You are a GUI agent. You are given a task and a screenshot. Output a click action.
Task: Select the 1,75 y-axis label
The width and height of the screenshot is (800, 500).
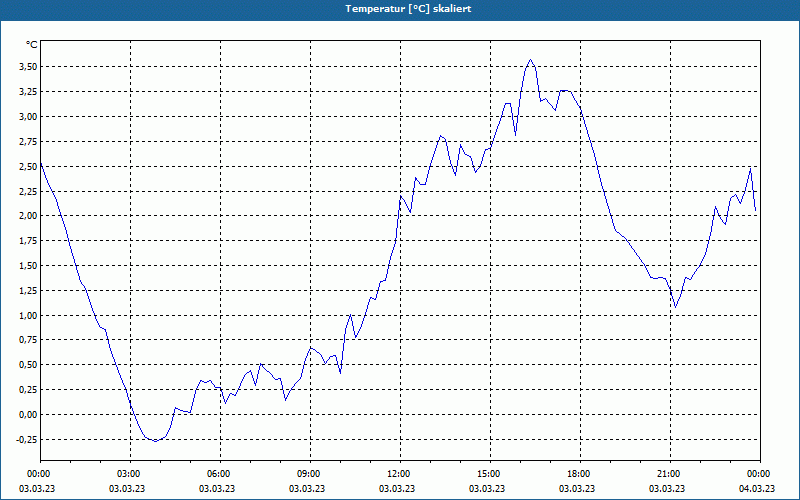click(x=28, y=241)
